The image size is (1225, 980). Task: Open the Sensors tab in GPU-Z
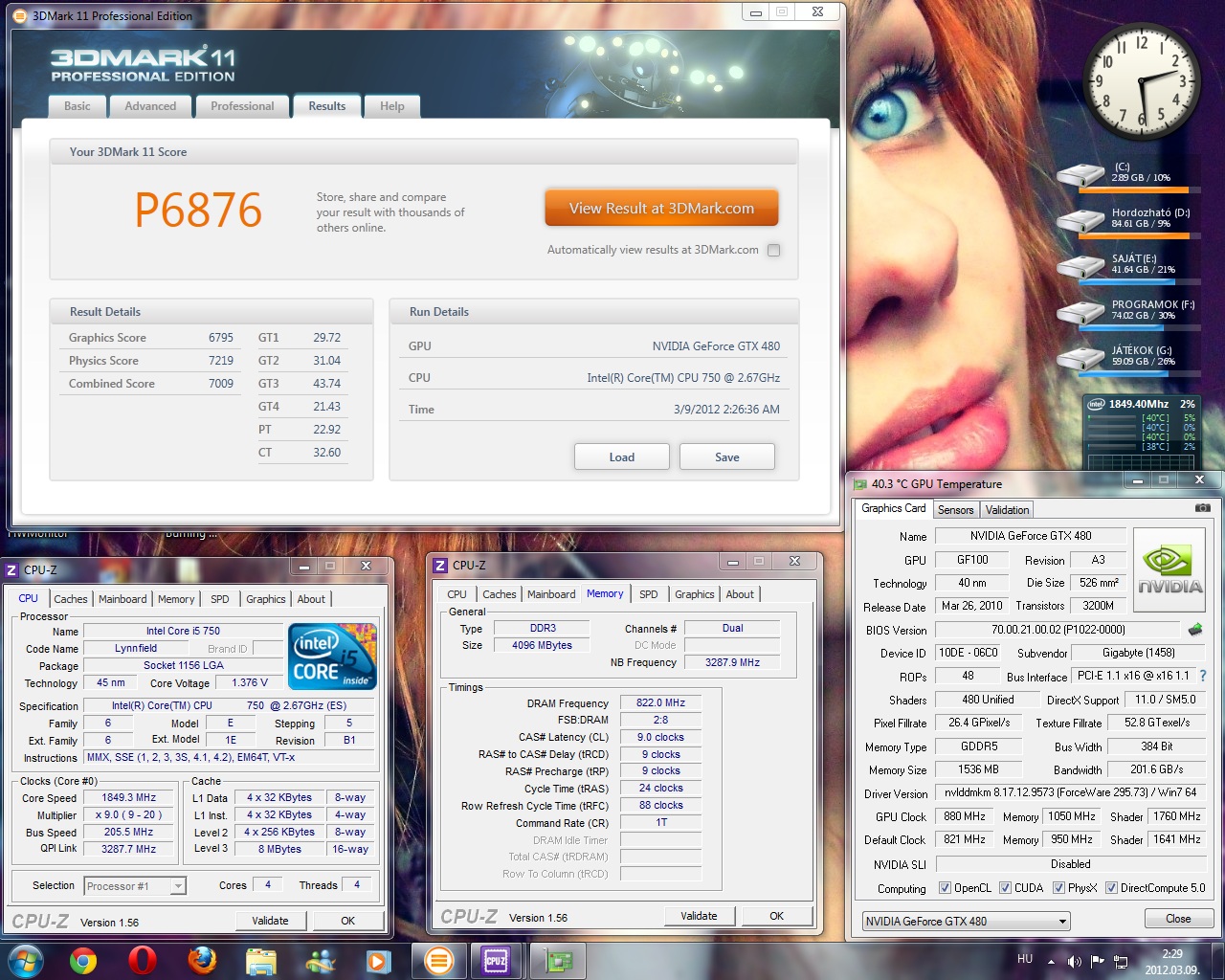tap(955, 510)
